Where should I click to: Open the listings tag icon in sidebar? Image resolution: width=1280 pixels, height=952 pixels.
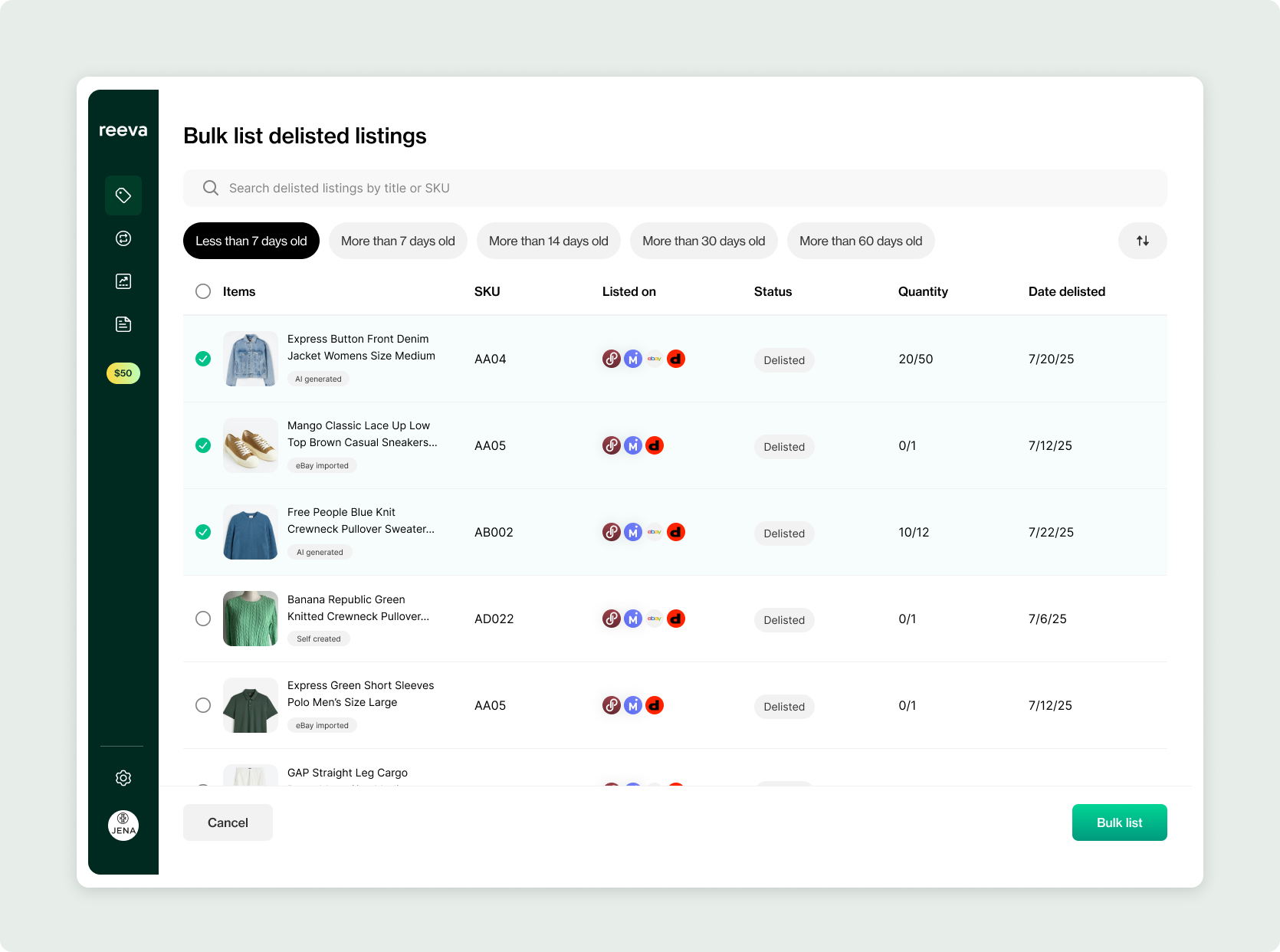click(x=123, y=195)
